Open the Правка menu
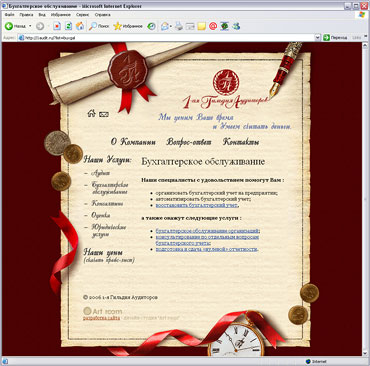Viewport: 370px width, 366px height. coord(26,15)
